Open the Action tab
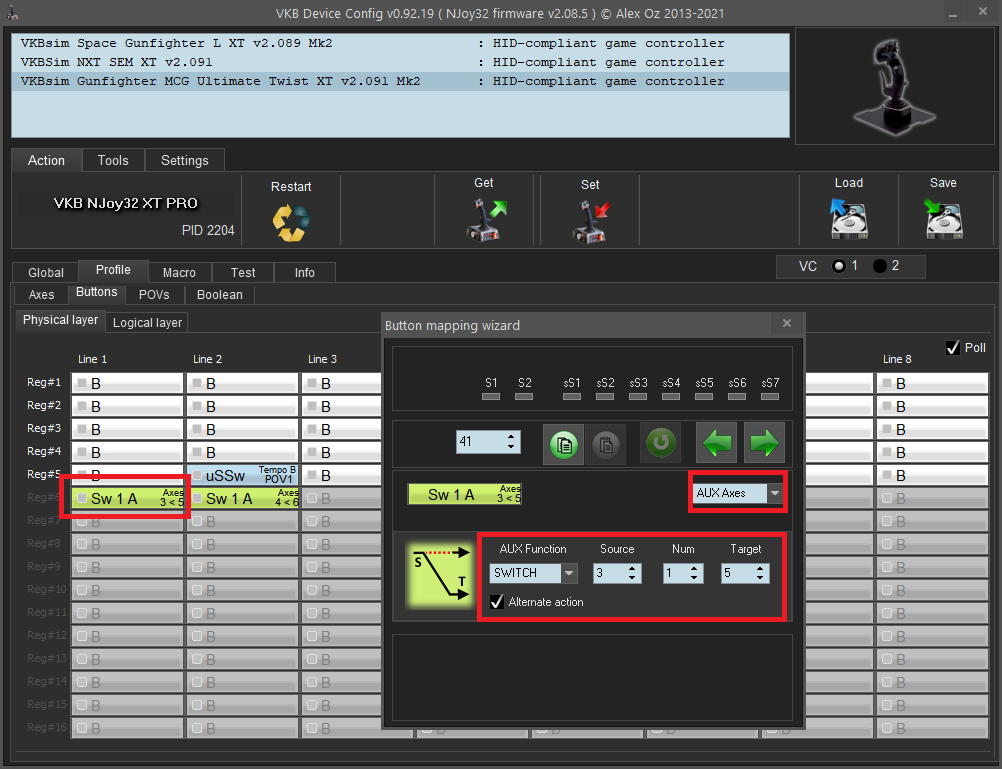Viewport: 1002px width, 769px height. 46,160
